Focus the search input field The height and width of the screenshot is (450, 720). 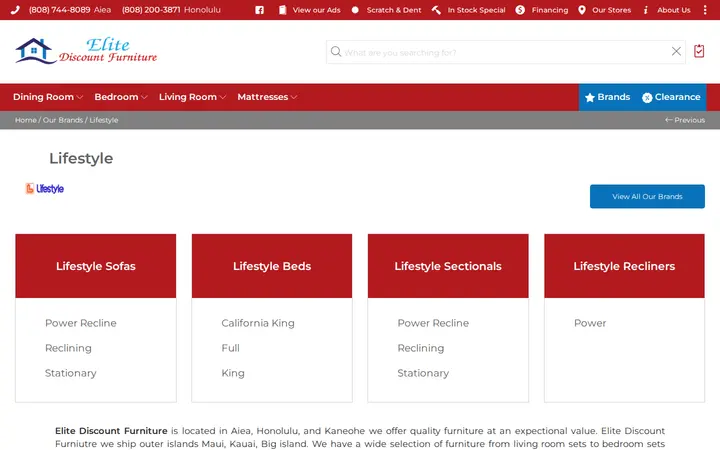[505, 52]
